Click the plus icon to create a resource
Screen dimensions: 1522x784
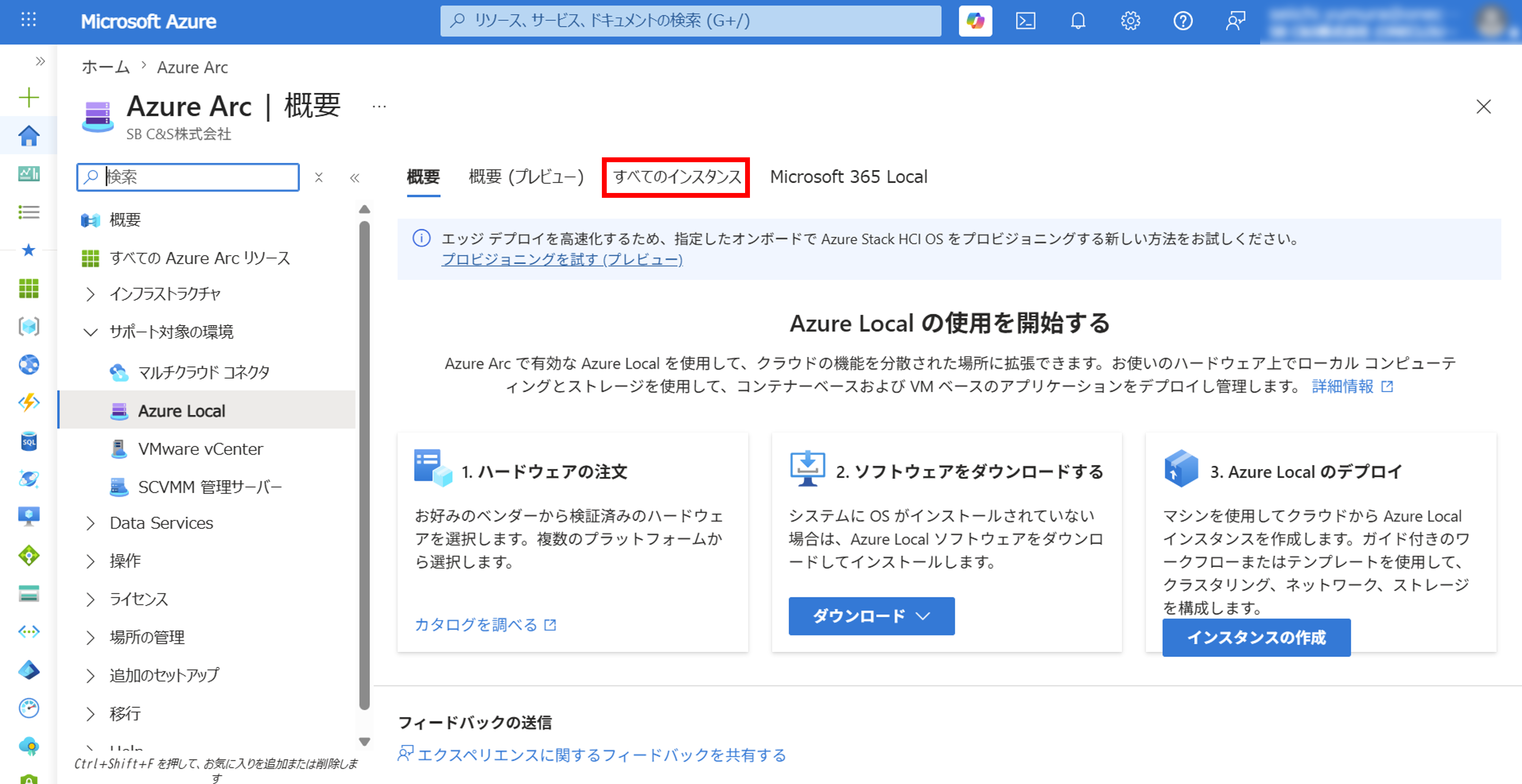pyautogui.click(x=28, y=98)
